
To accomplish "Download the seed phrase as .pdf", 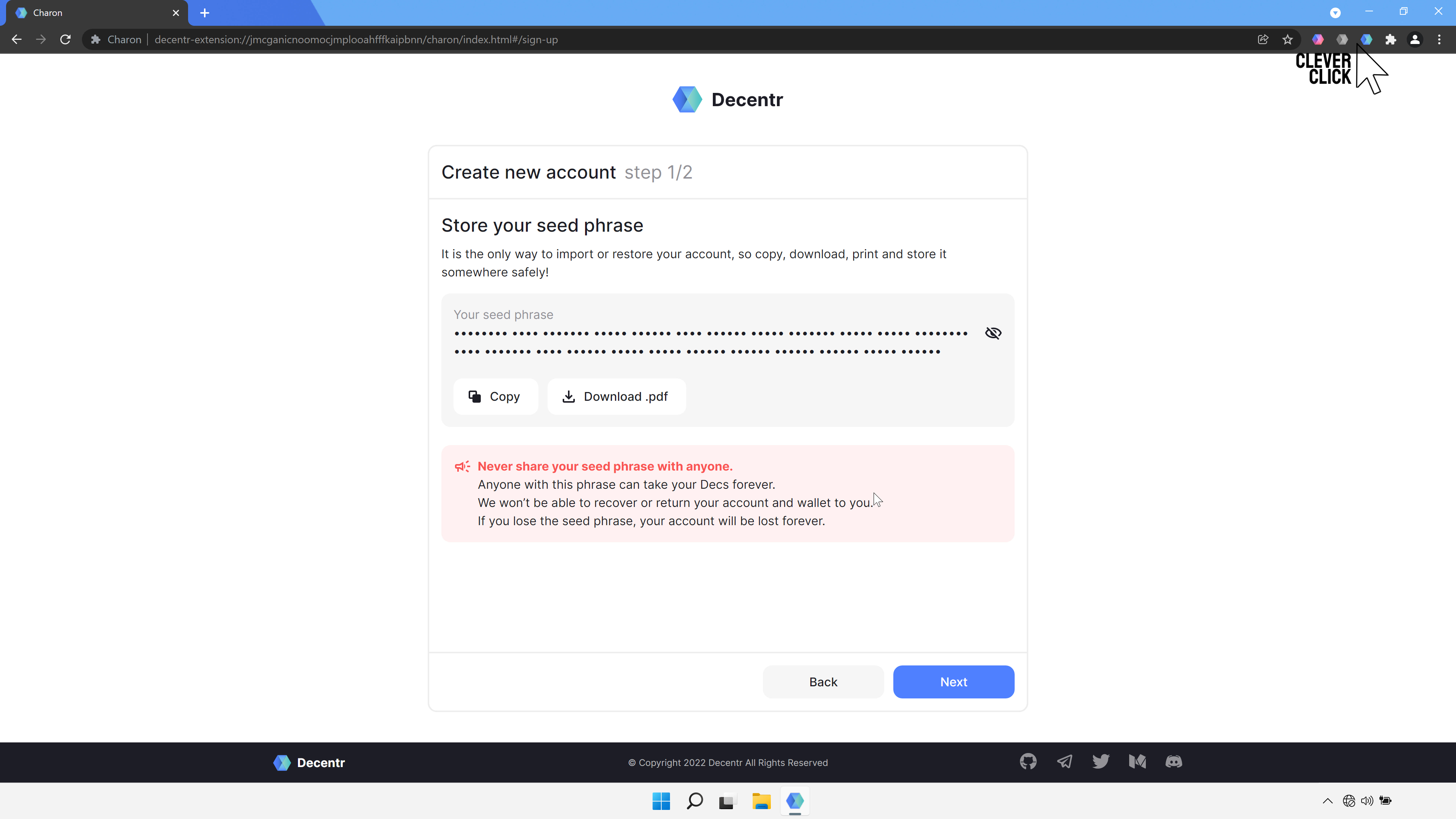I will pos(616,396).
